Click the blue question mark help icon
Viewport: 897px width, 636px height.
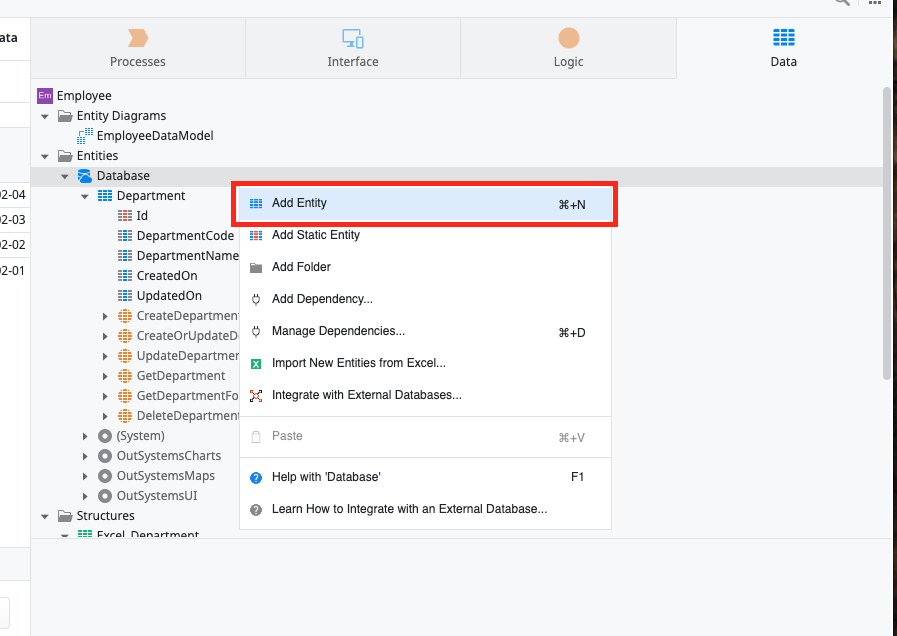(x=256, y=478)
